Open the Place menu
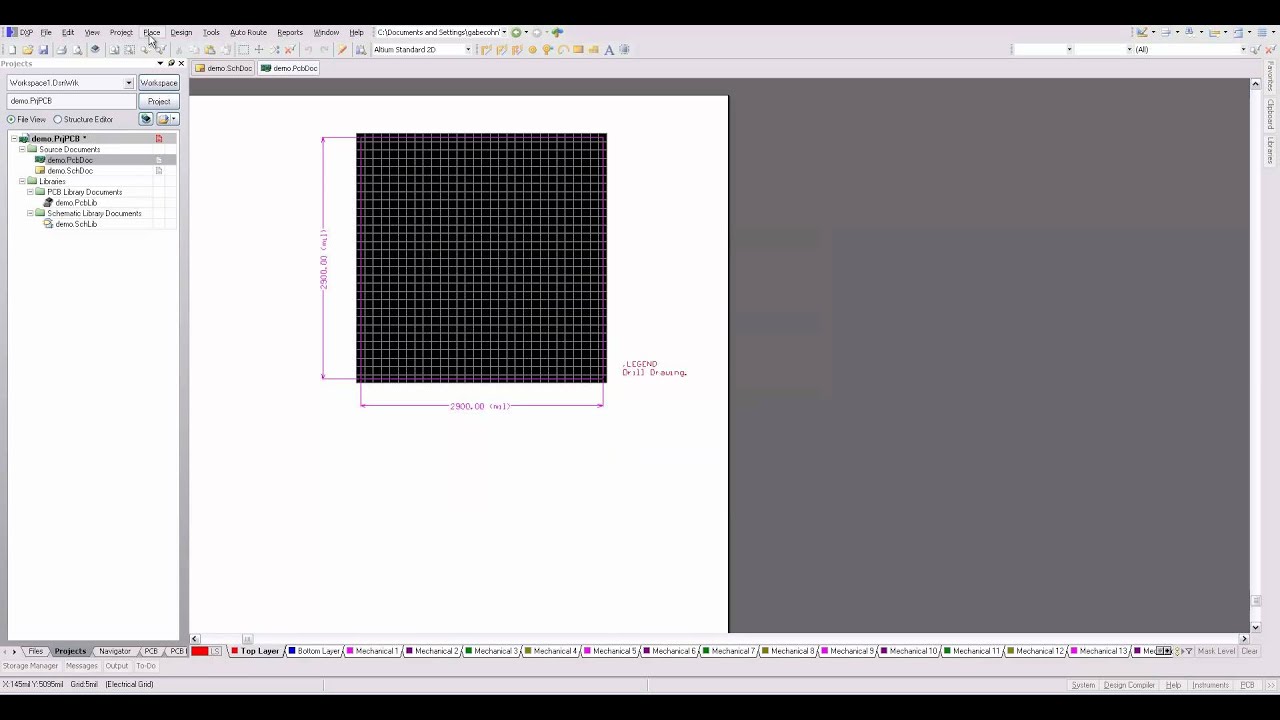Viewport: 1280px width, 720px height. coord(151,32)
